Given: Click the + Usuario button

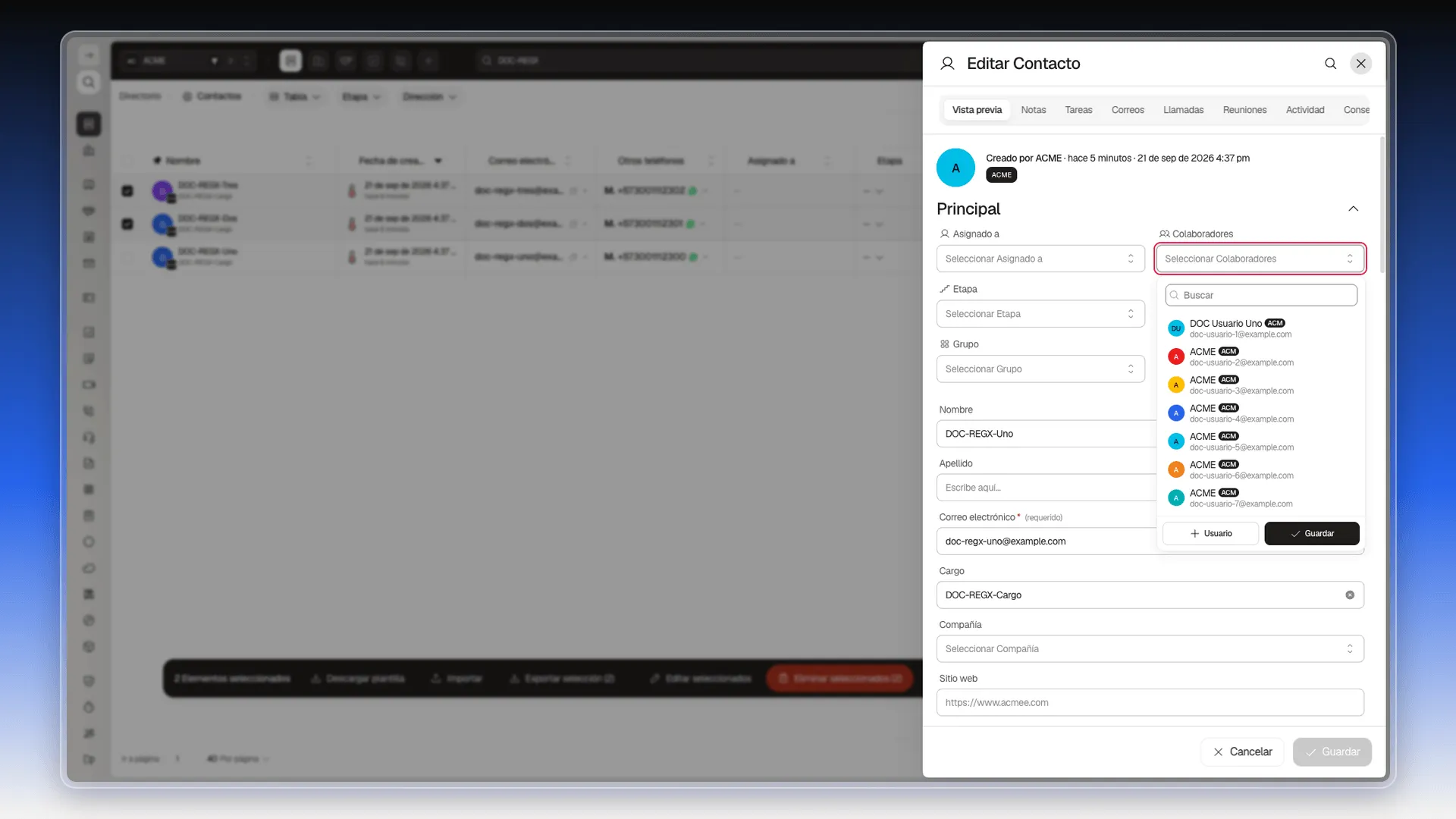Looking at the screenshot, I should pos(1210,534).
